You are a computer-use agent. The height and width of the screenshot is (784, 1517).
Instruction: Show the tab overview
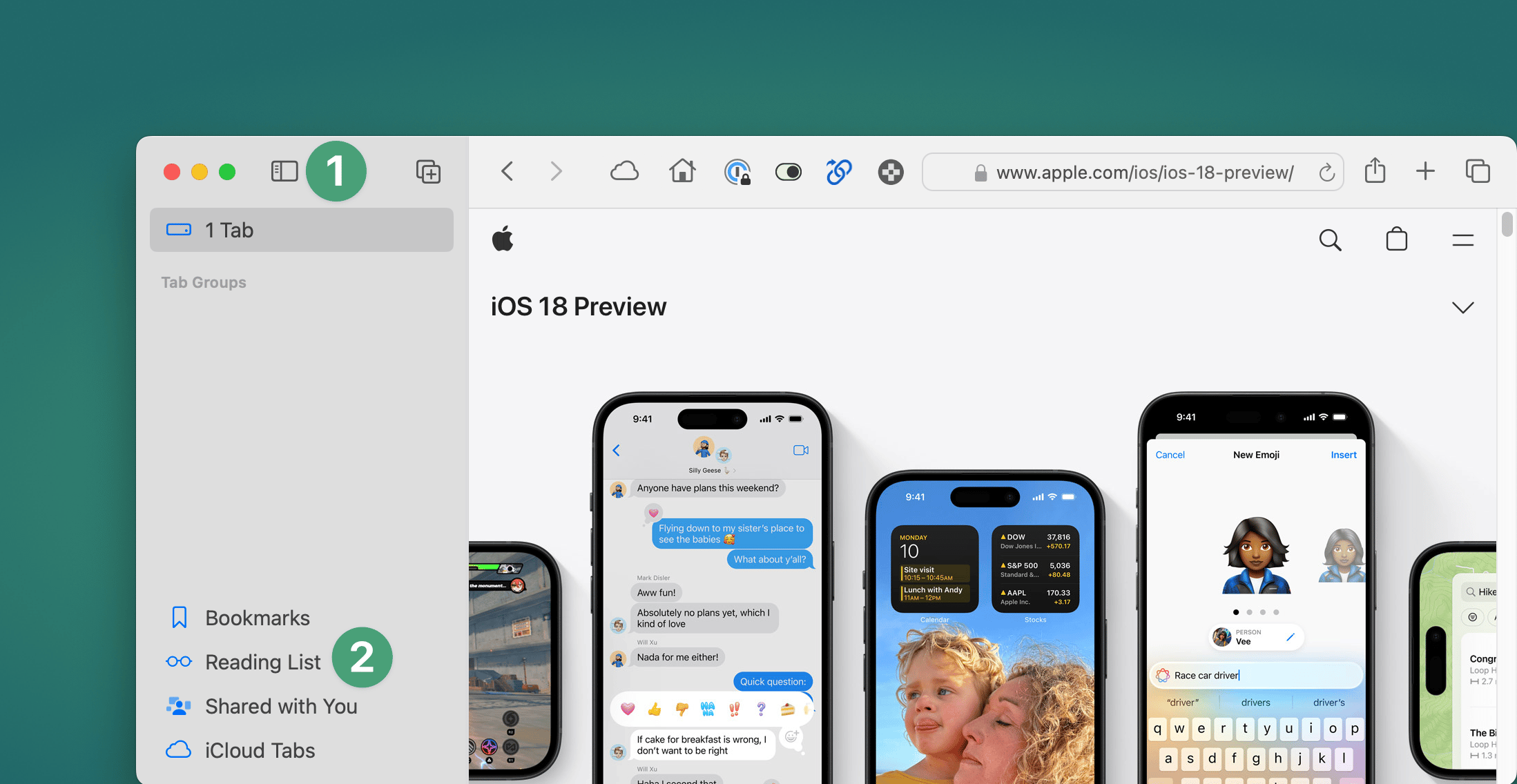point(1478,171)
